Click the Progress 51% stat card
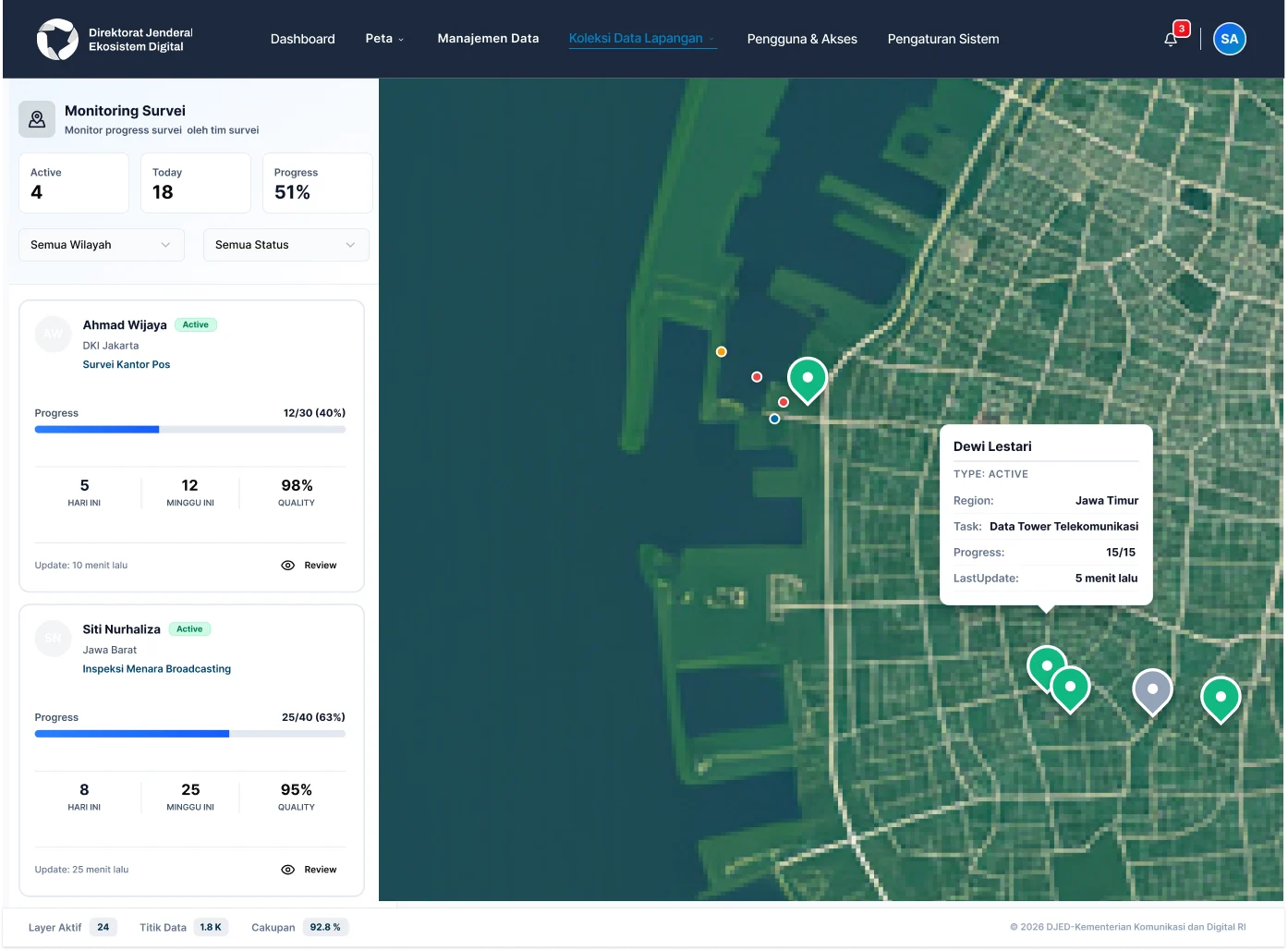Viewport: 1288px width, 951px height. 318,183
